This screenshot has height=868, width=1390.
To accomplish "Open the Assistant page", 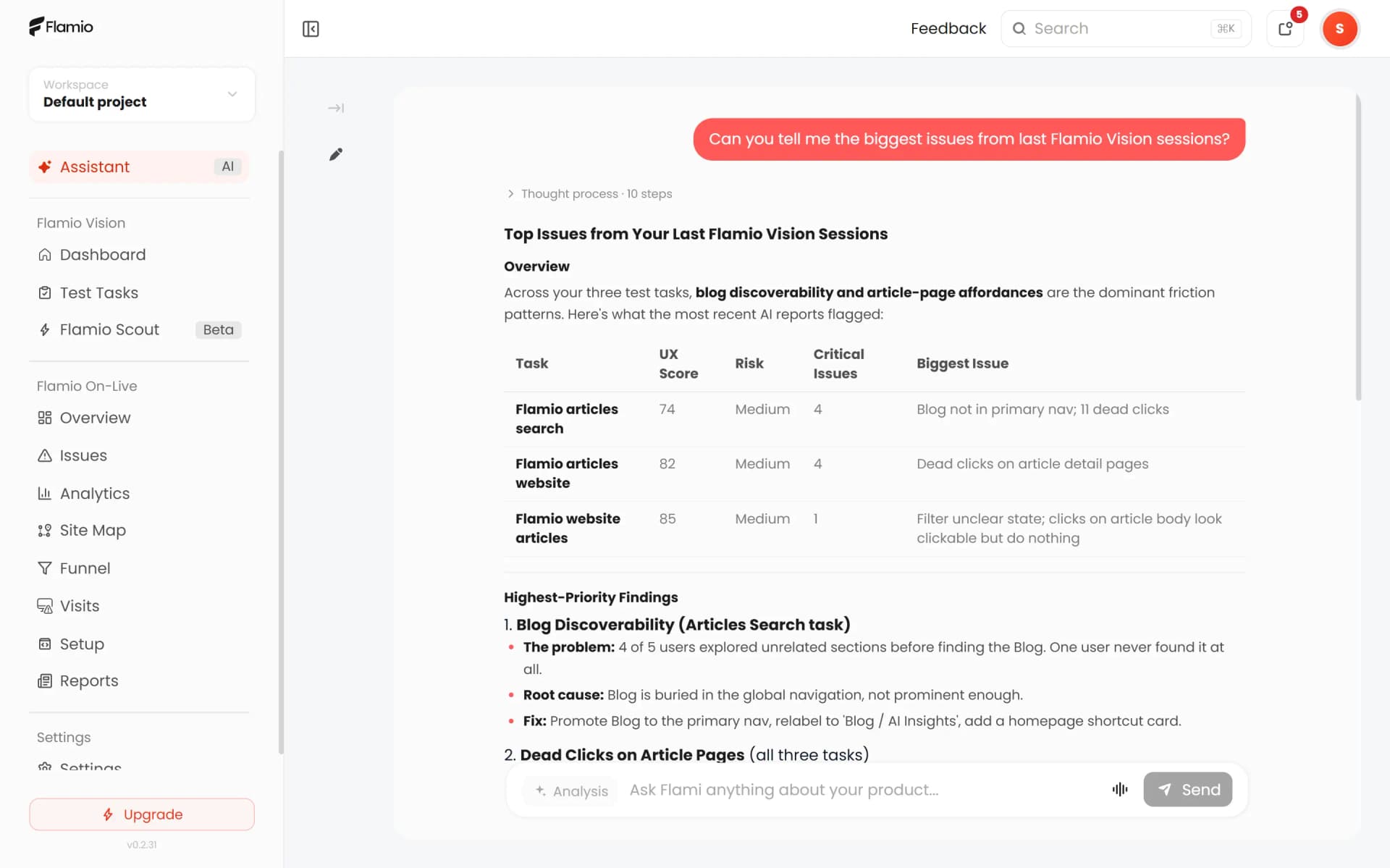I will [139, 167].
